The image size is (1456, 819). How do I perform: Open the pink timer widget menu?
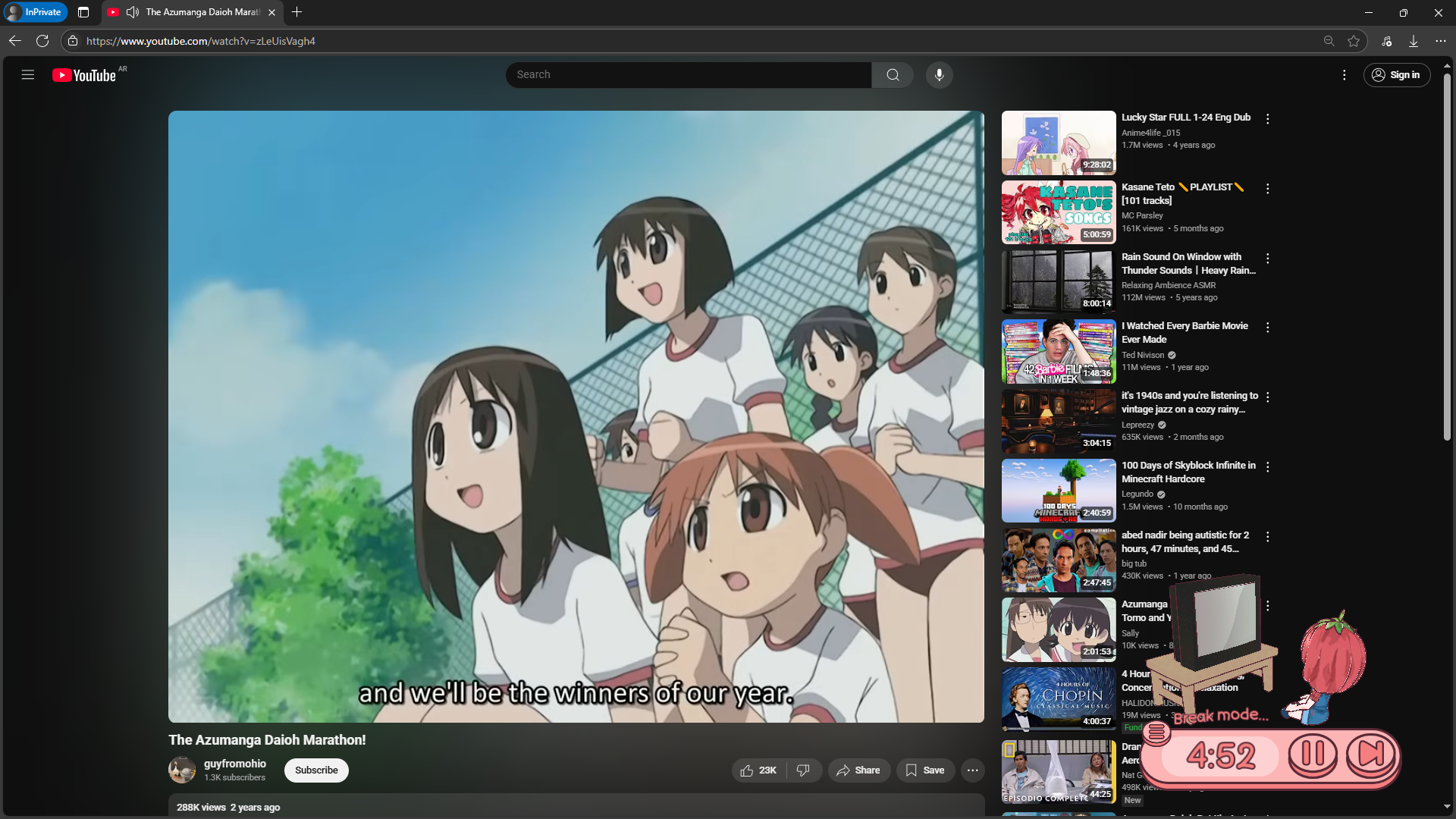coord(1156,733)
